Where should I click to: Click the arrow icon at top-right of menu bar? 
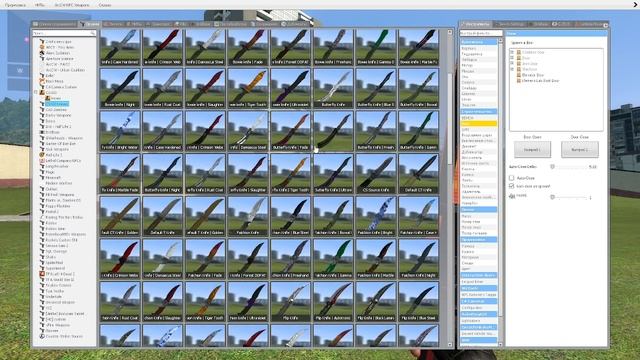point(636,4)
